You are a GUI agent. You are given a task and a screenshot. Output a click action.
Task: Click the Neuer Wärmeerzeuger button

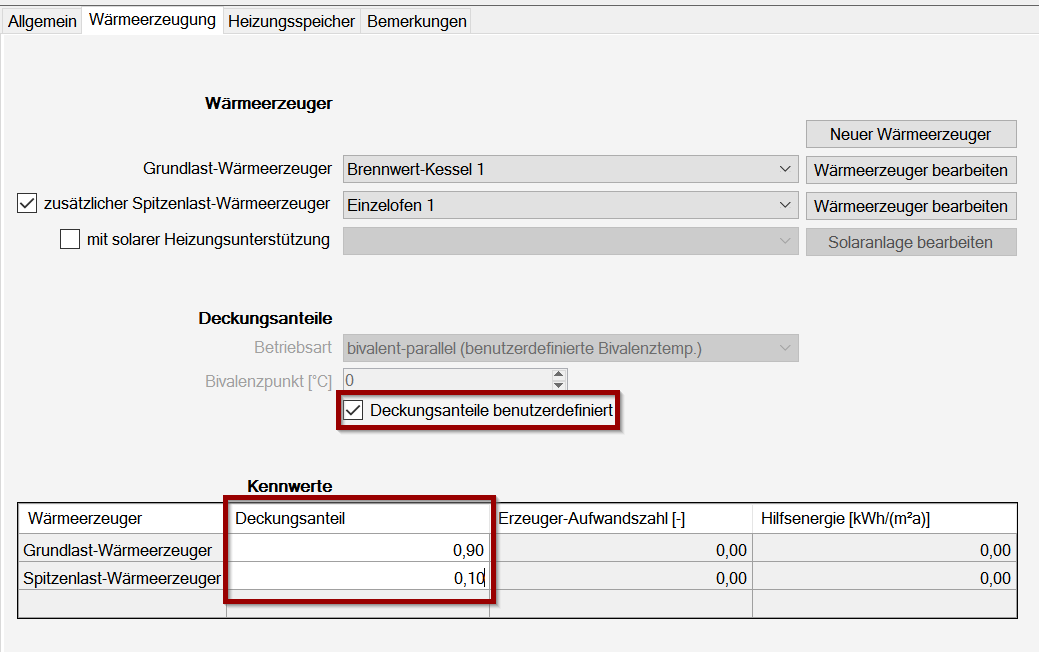click(910, 134)
